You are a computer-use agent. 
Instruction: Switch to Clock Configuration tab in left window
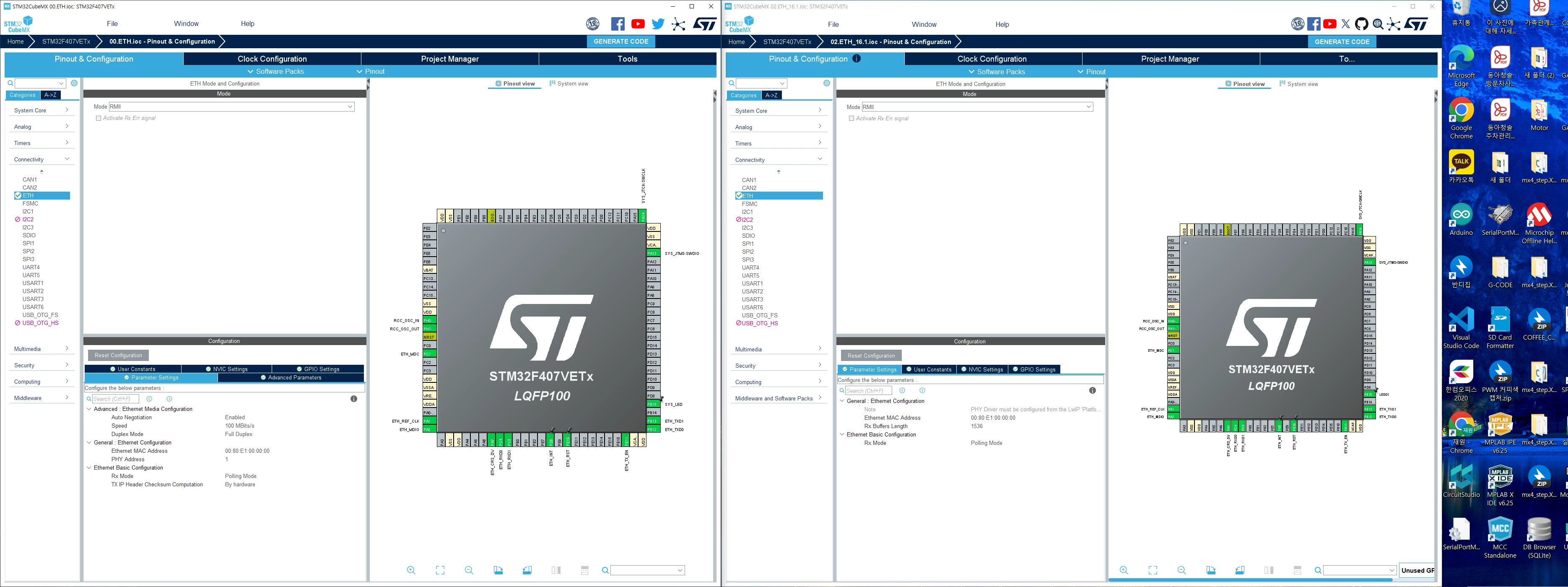272,58
